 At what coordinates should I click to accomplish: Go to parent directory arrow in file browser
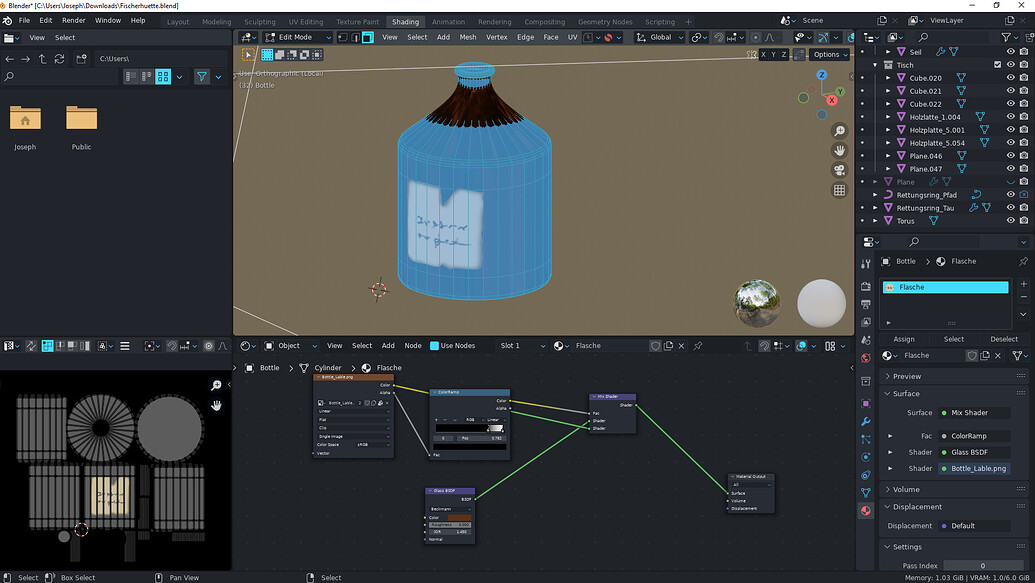[x=42, y=59]
